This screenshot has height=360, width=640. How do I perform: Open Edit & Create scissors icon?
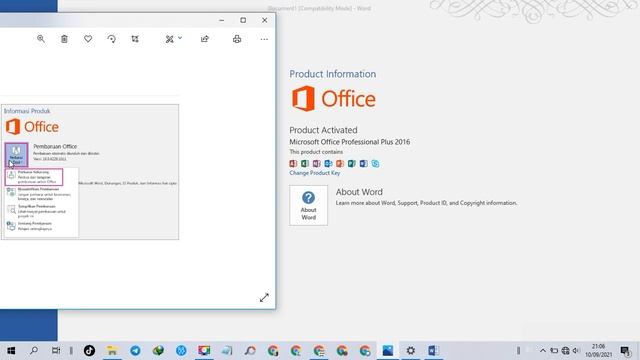(x=169, y=39)
